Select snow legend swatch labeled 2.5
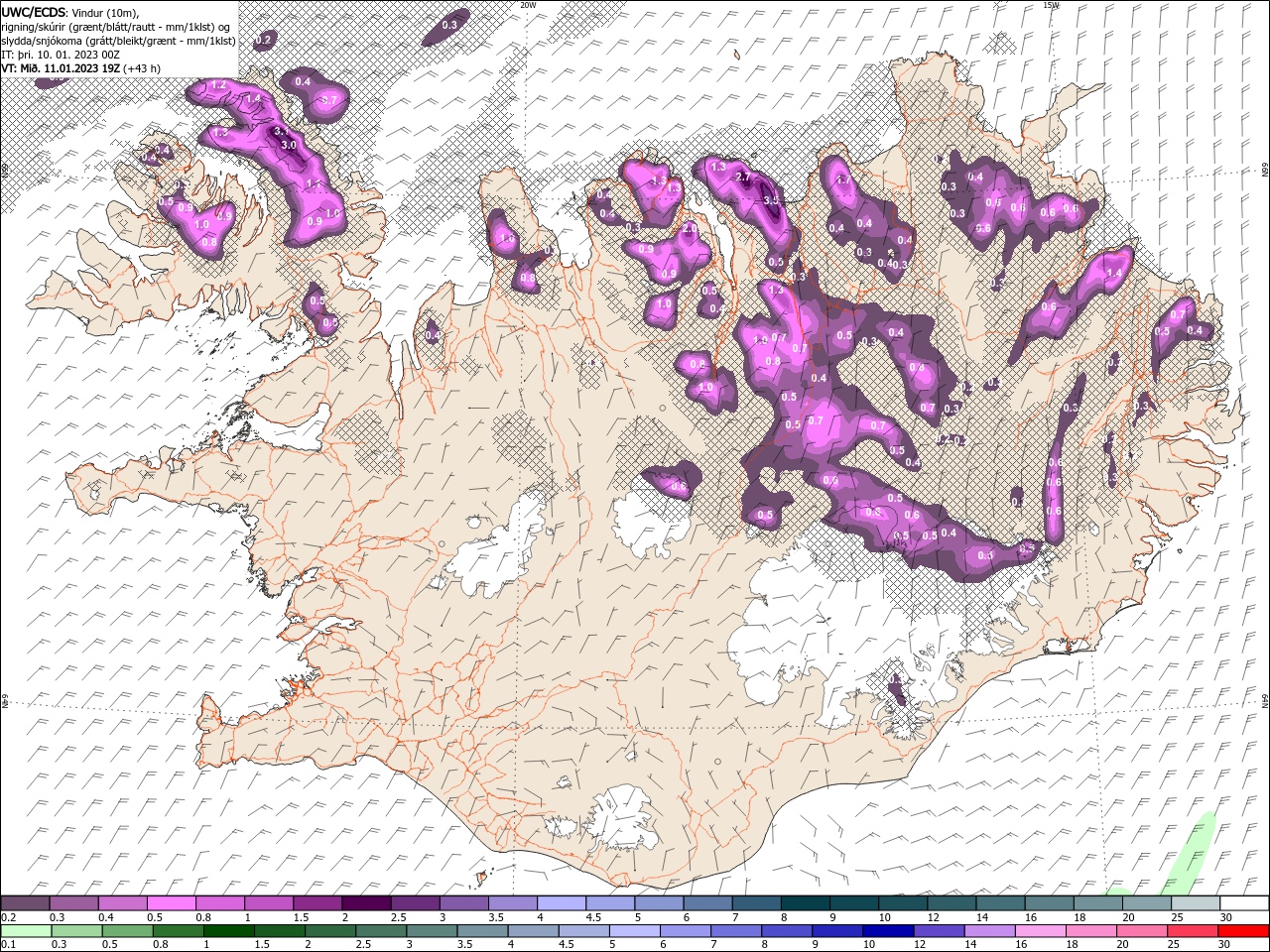The width and height of the screenshot is (1270, 952). (415, 902)
